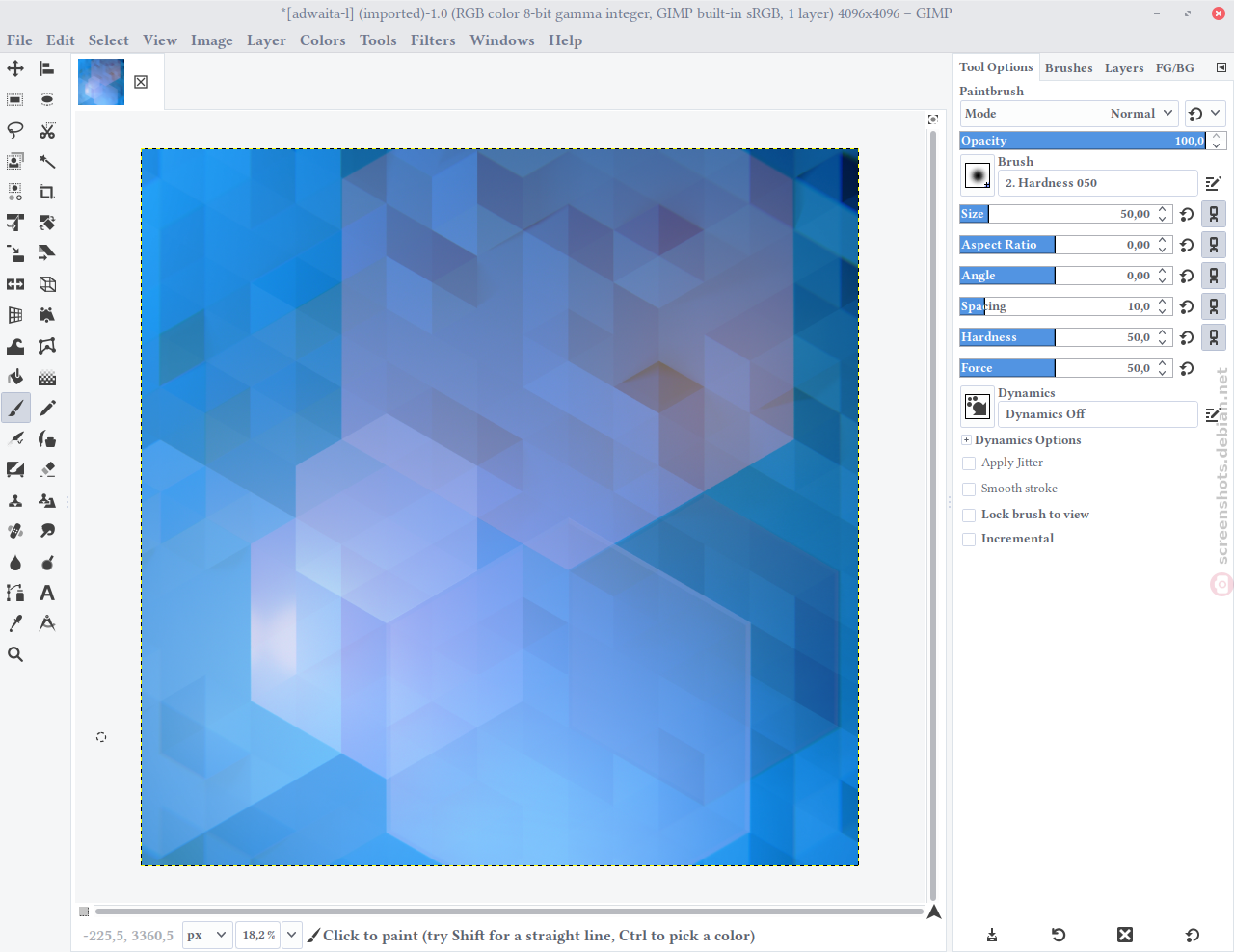Select the Bucket Fill tool
Image resolution: width=1234 pixels, height=952 pixels.
15,377
